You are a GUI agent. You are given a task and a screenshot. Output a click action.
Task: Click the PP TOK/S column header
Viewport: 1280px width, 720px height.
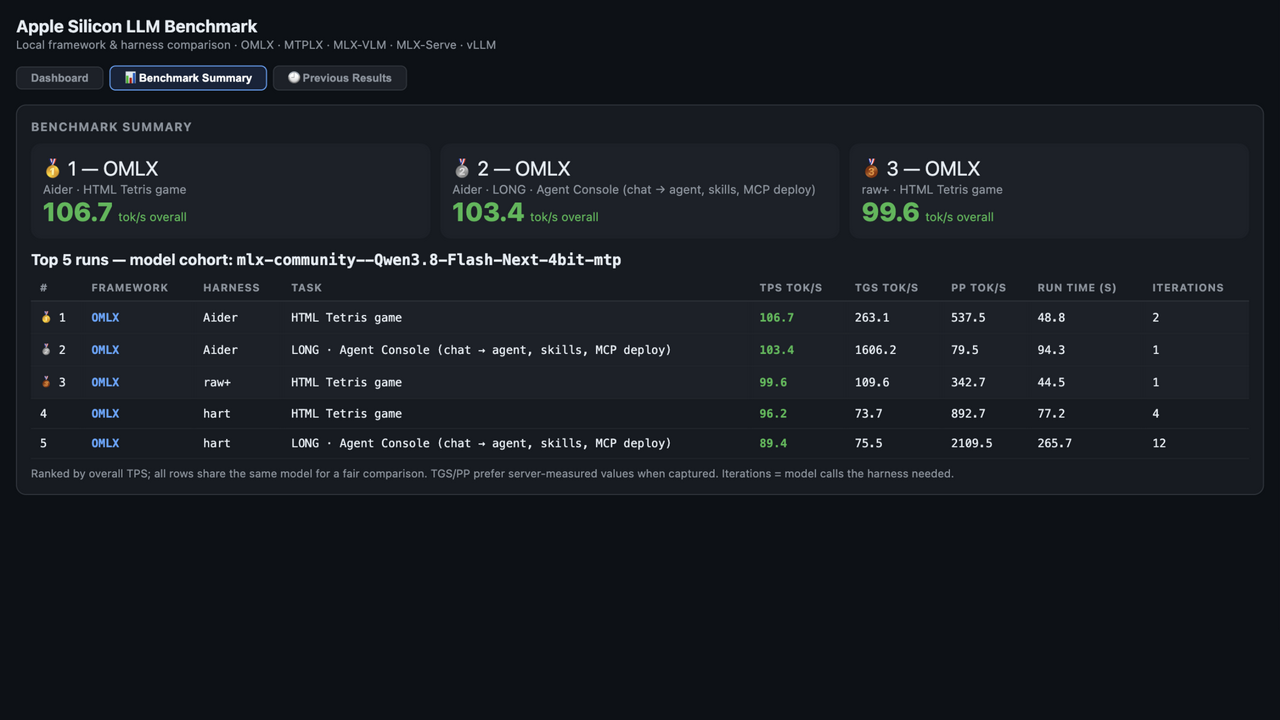pos(979,288)
